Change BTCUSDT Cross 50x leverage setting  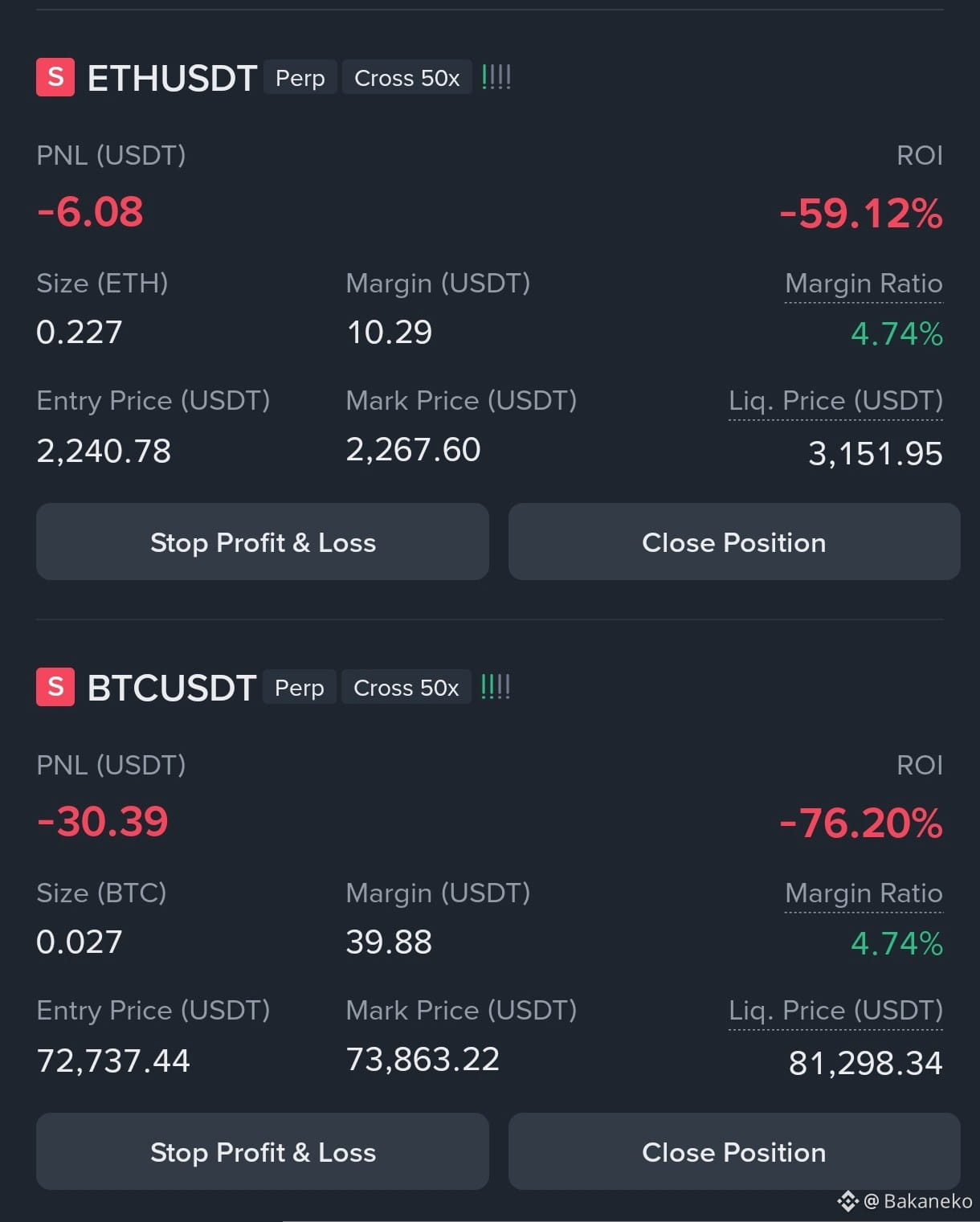(x=406, y=688)
